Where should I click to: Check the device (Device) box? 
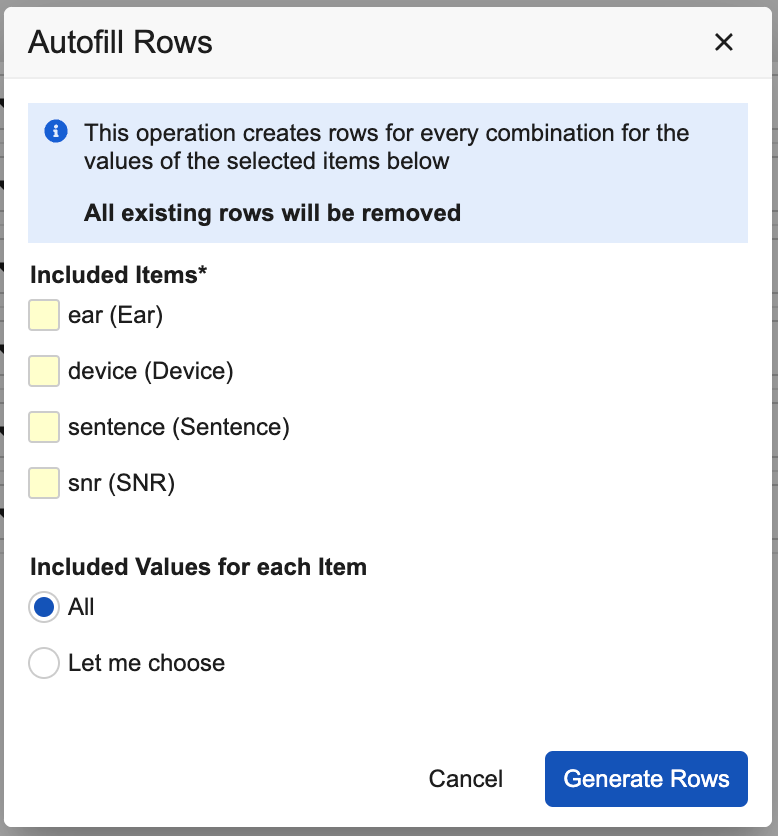[44, 371]
